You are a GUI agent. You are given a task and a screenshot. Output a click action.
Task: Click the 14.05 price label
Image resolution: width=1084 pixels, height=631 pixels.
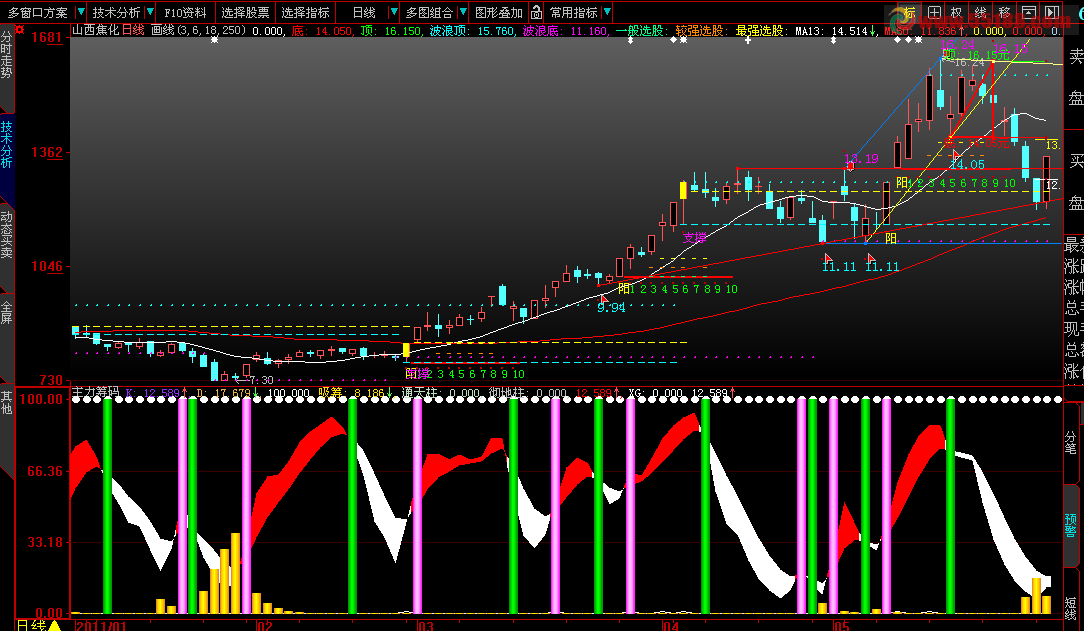(x=967, y=164)
